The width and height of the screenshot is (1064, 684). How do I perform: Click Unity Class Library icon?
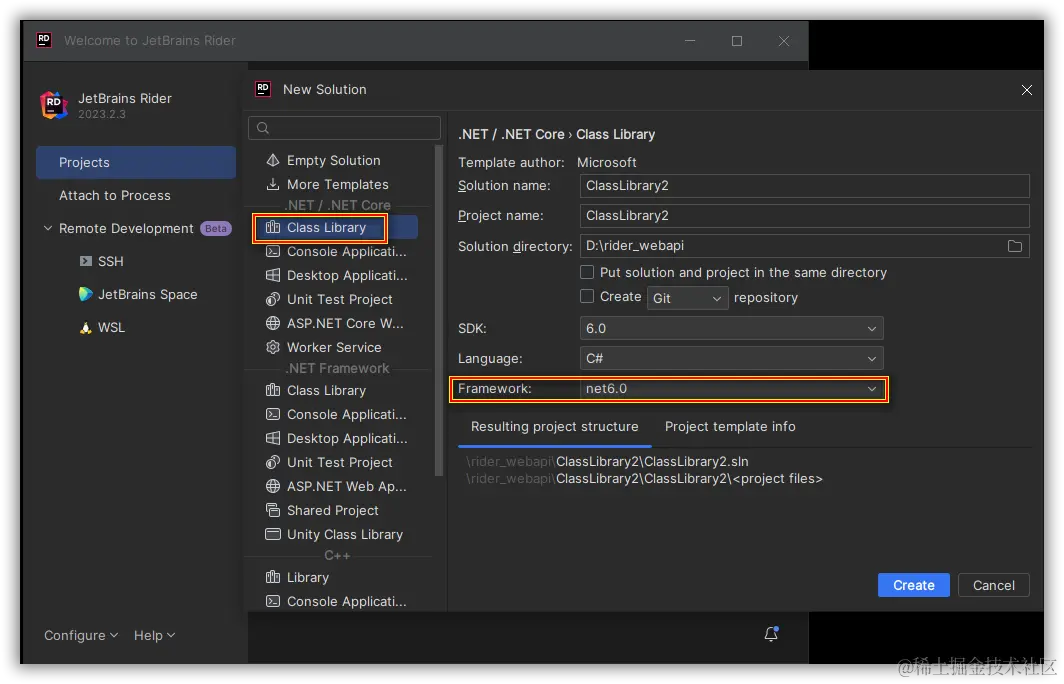[273, 534]
